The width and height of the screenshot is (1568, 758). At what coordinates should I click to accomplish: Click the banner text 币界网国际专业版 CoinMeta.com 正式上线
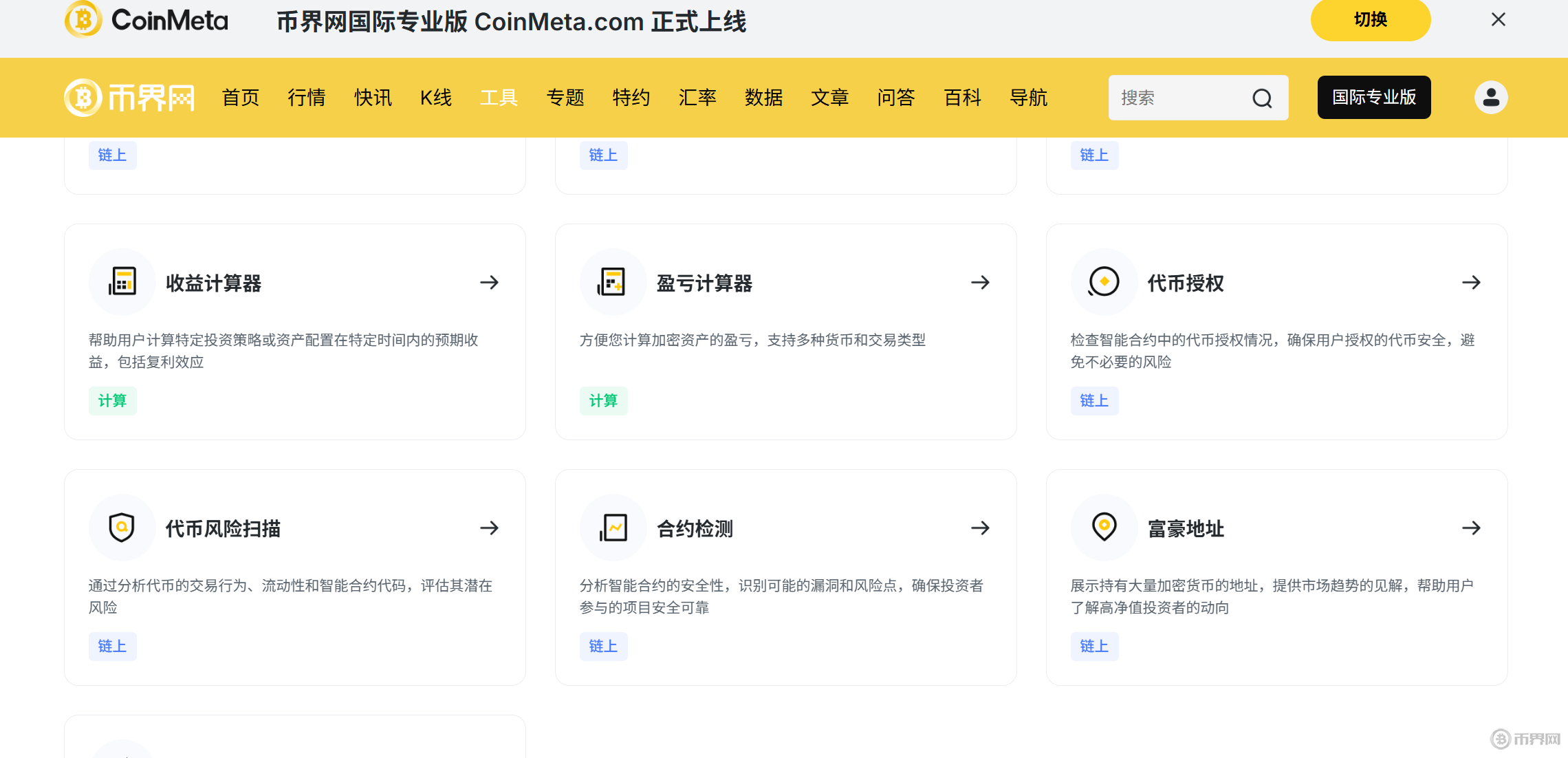point(512,21)
